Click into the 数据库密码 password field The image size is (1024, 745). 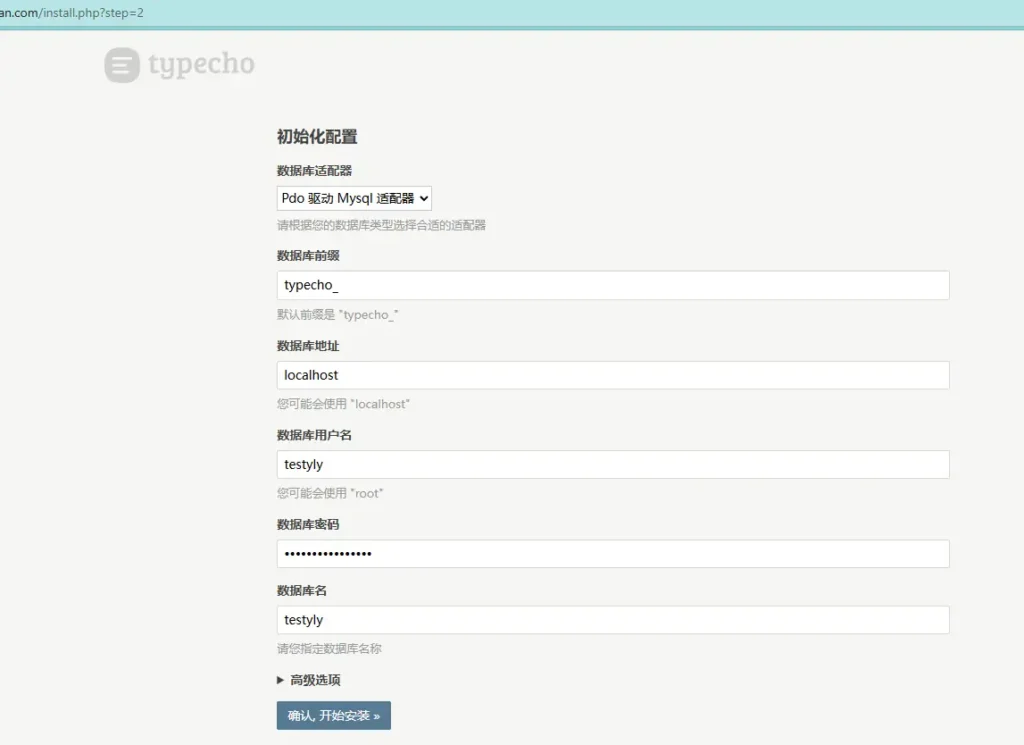pyautogui.click(x=612, y=554)
